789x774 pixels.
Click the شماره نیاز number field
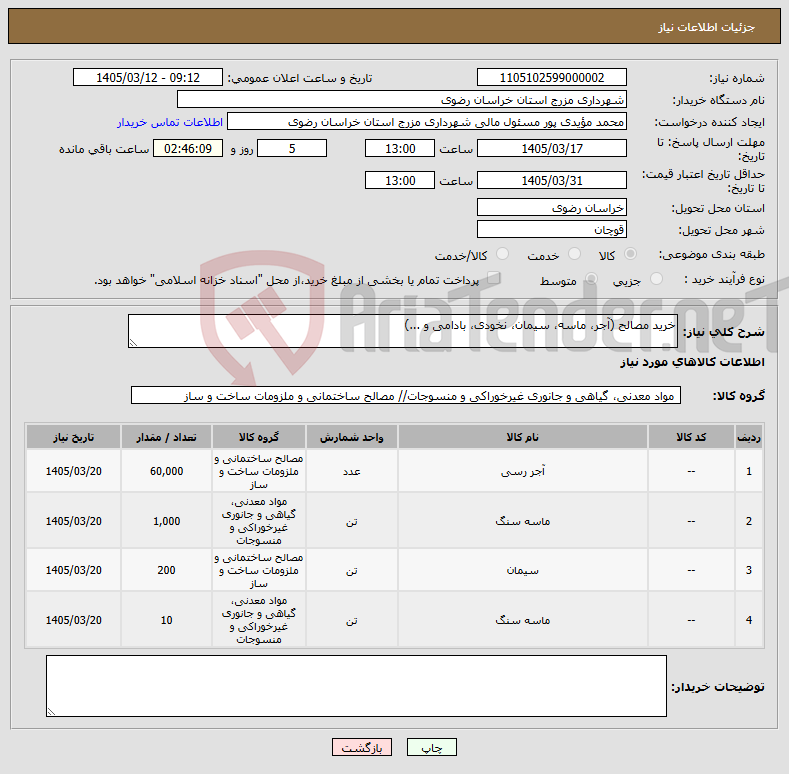(x=551, y=78)
